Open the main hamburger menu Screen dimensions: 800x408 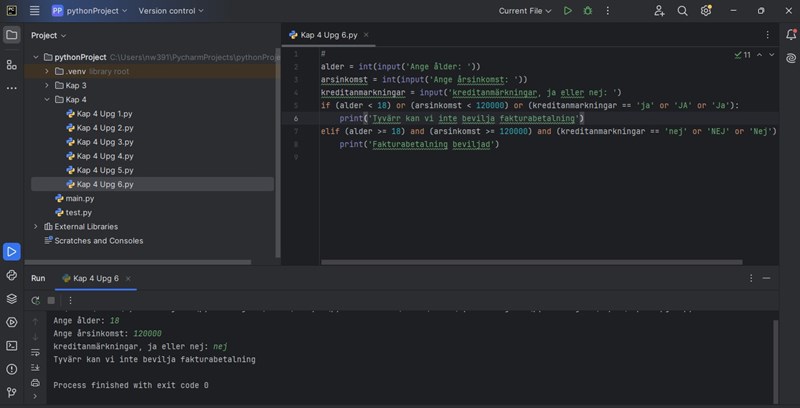[34, 11]
